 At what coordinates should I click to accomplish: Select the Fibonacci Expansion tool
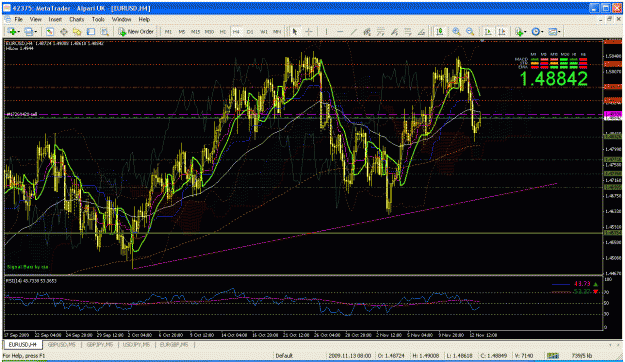coord(408,31)
